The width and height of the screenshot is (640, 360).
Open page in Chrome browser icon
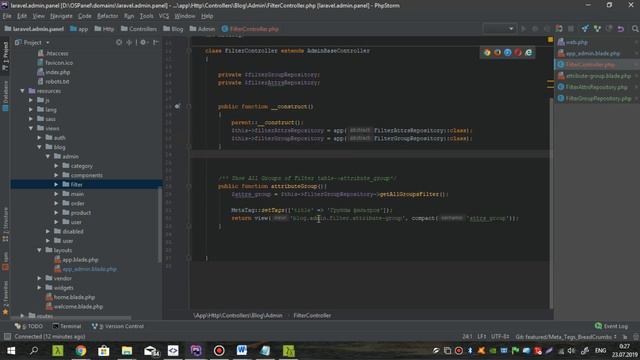[x=487, y=52]
